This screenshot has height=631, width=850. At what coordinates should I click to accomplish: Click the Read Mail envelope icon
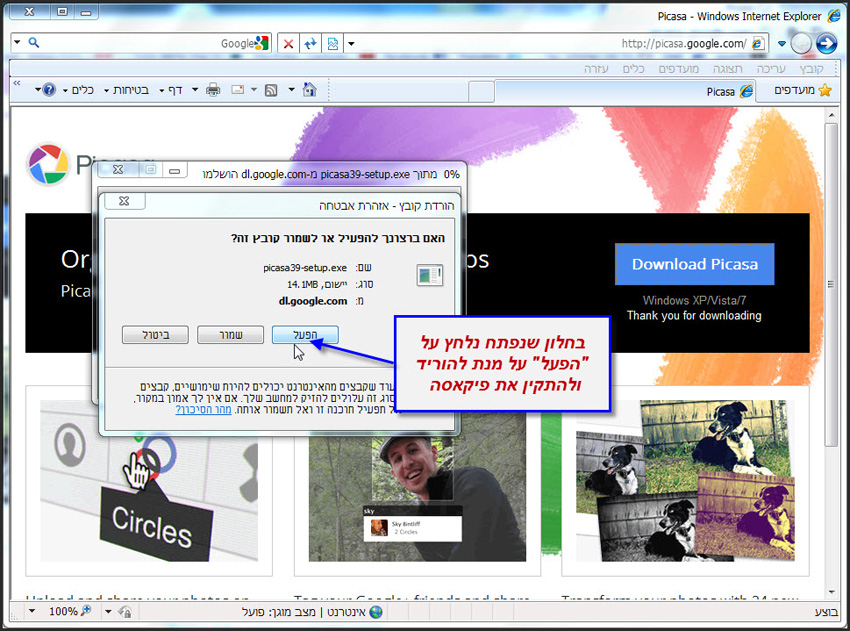point(237,89)
